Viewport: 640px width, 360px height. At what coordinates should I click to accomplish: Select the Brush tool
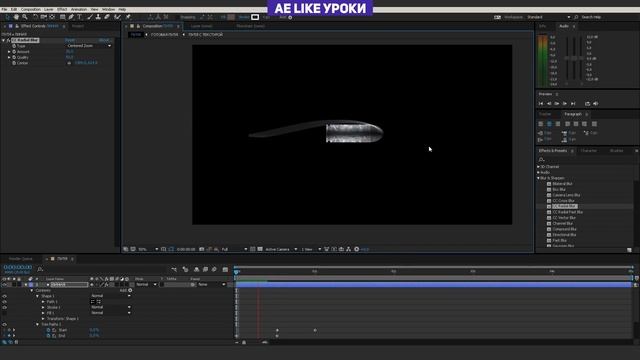pyautogui.click(x=90, y=17)
